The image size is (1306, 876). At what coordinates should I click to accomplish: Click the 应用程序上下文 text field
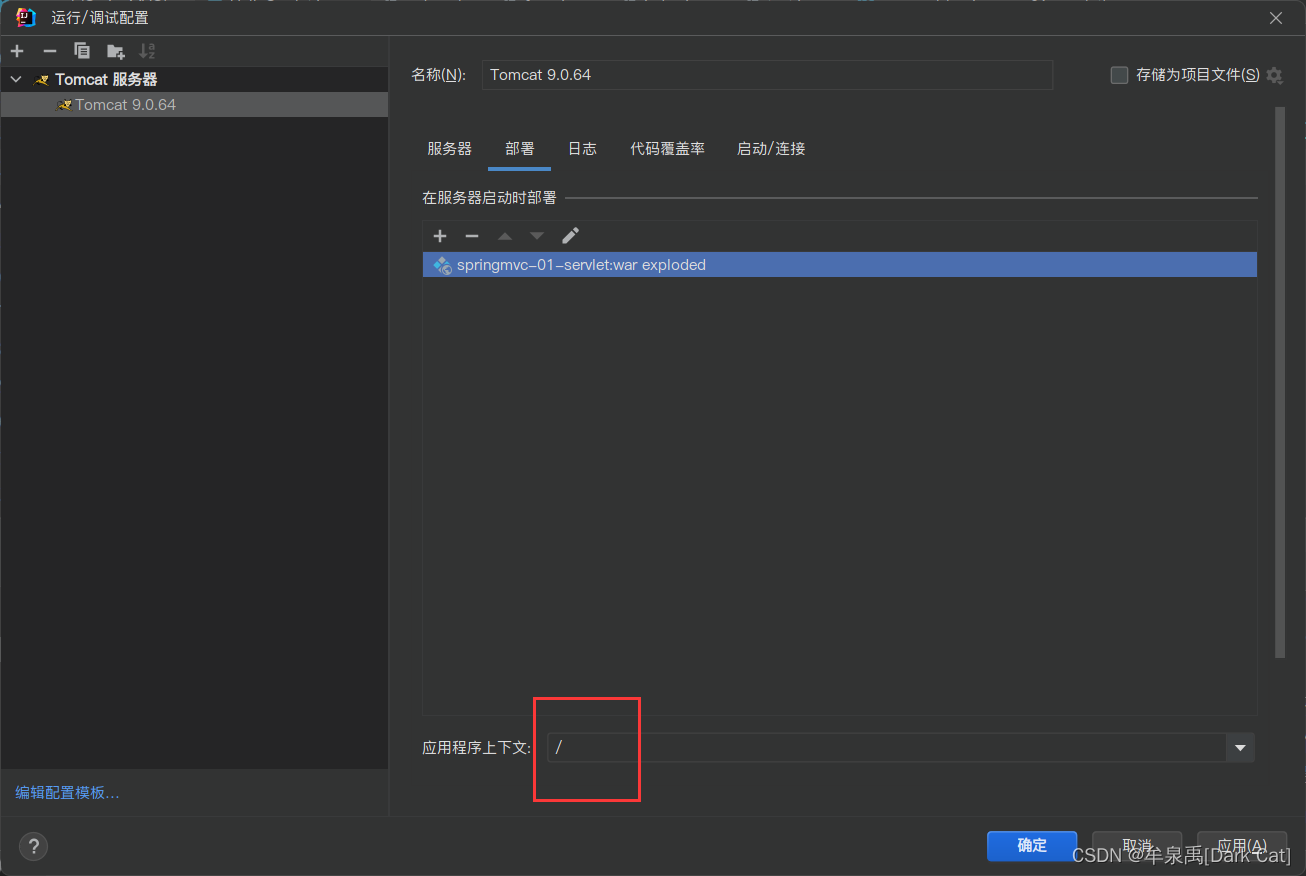point(887,748)
